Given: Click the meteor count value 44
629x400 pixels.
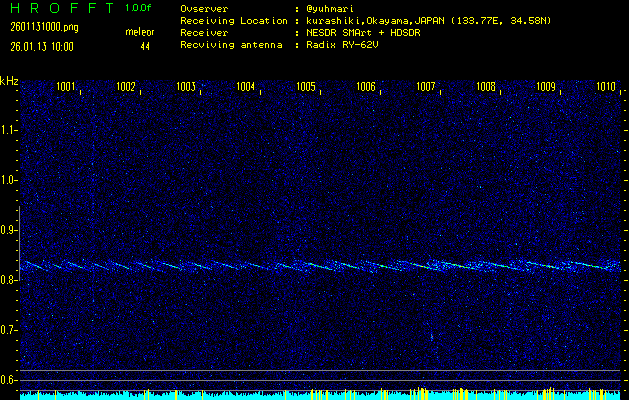Looking at the screenshot, I should coord(145,46).
